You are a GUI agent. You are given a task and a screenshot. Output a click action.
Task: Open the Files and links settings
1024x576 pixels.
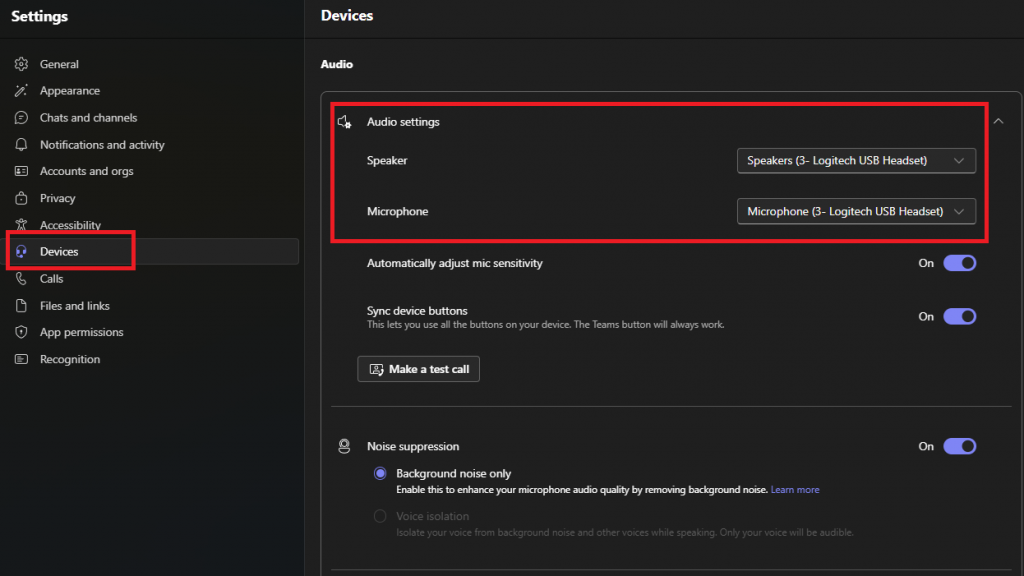(x=74, y=306)
